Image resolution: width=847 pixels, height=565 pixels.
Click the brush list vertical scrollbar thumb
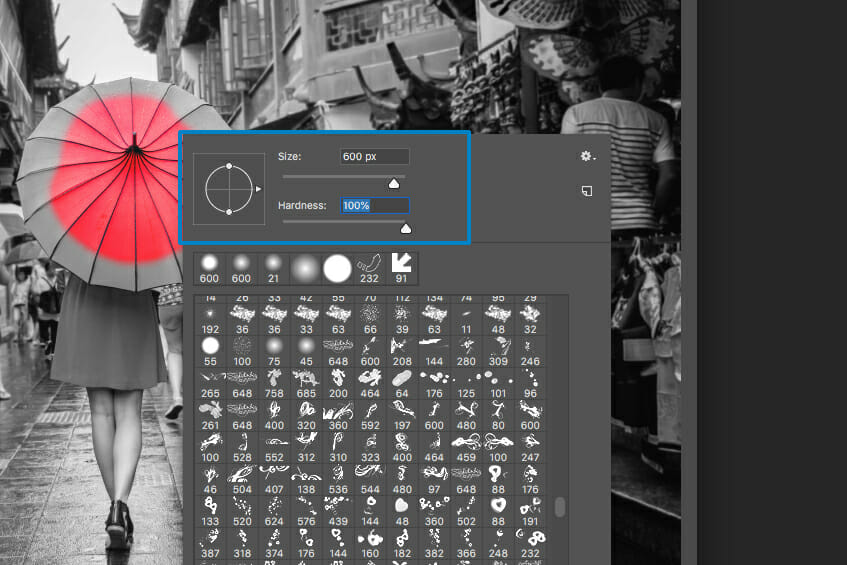pyautogui.click(x=559, y=507)
